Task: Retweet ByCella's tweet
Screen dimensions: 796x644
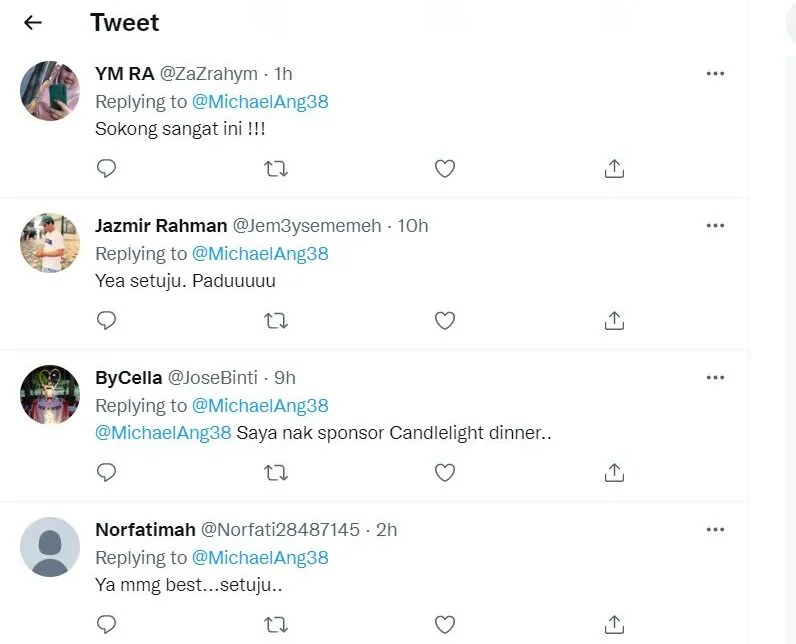Action: point(275,472)
